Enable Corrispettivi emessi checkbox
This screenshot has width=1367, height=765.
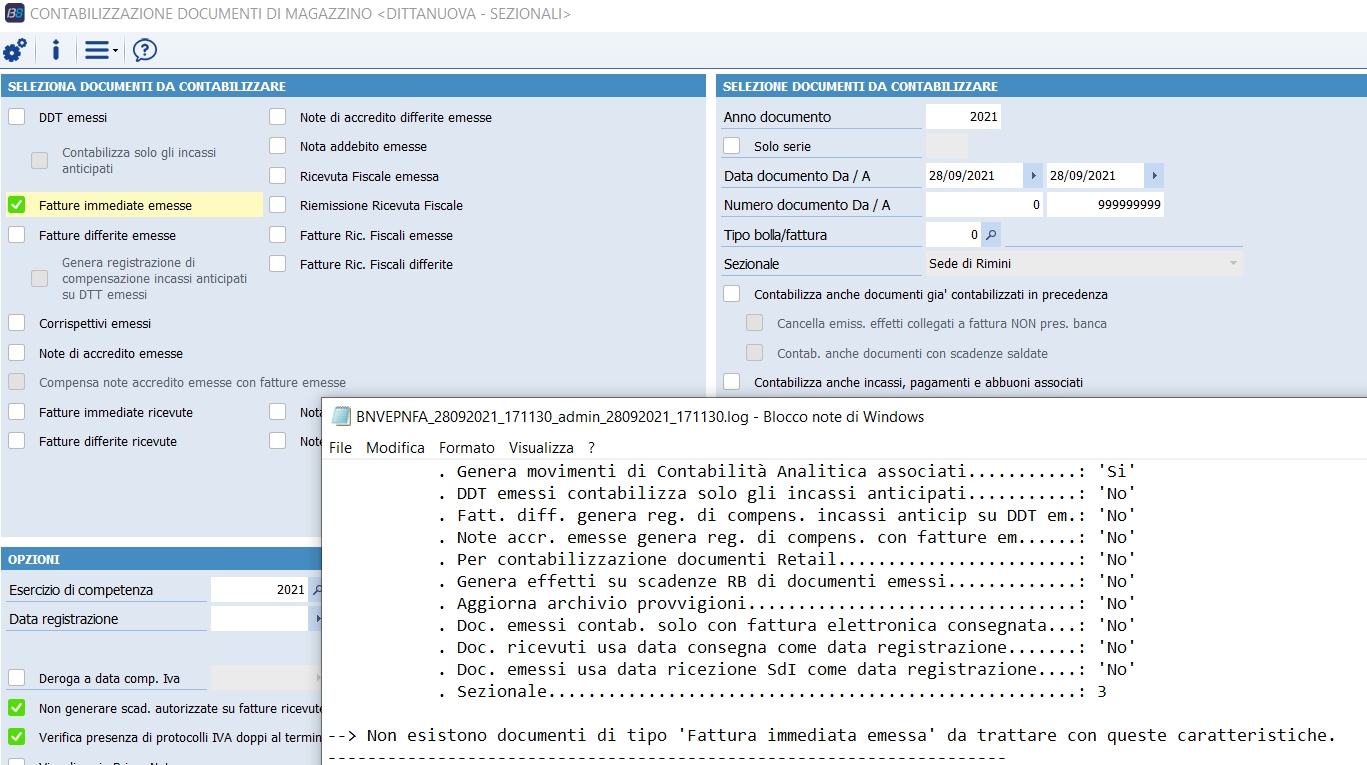17,323
